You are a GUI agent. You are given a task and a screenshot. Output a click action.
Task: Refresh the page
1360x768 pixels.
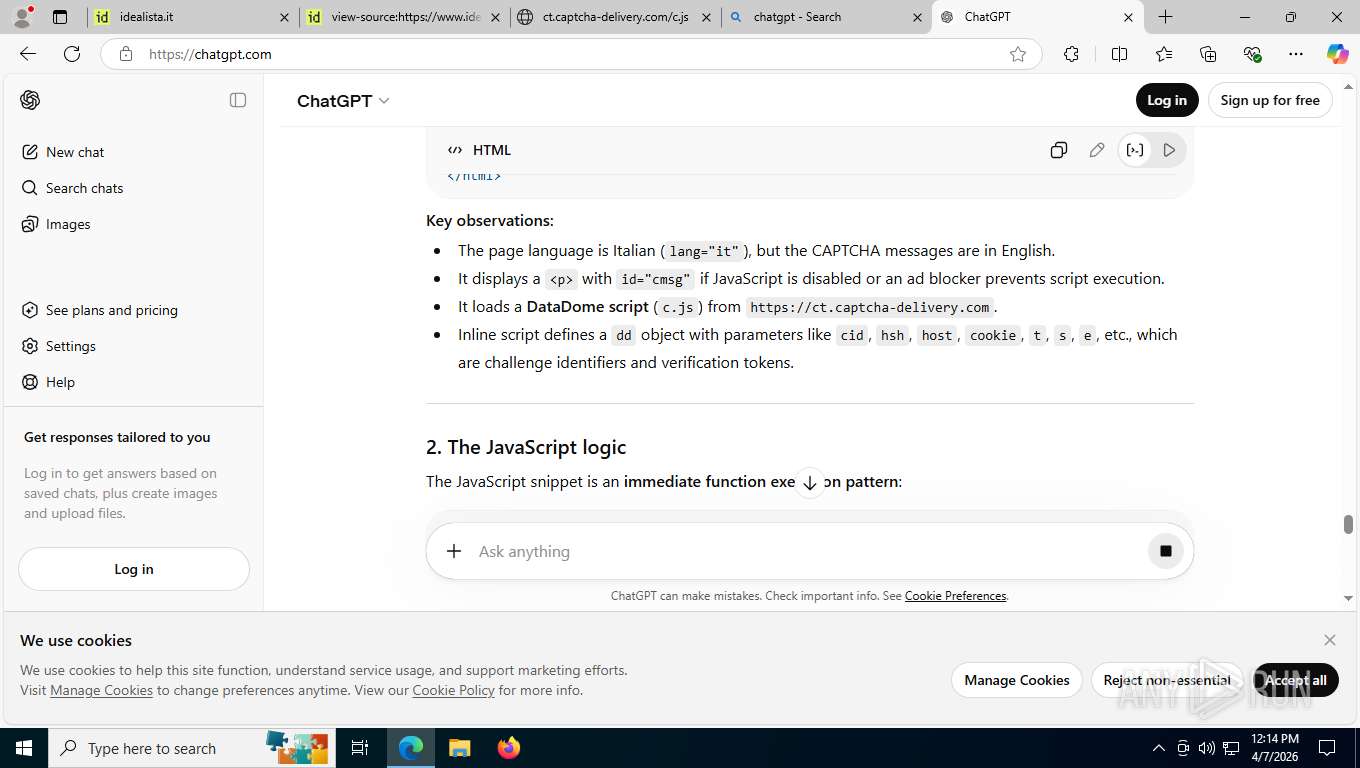[x=72, y=54]
